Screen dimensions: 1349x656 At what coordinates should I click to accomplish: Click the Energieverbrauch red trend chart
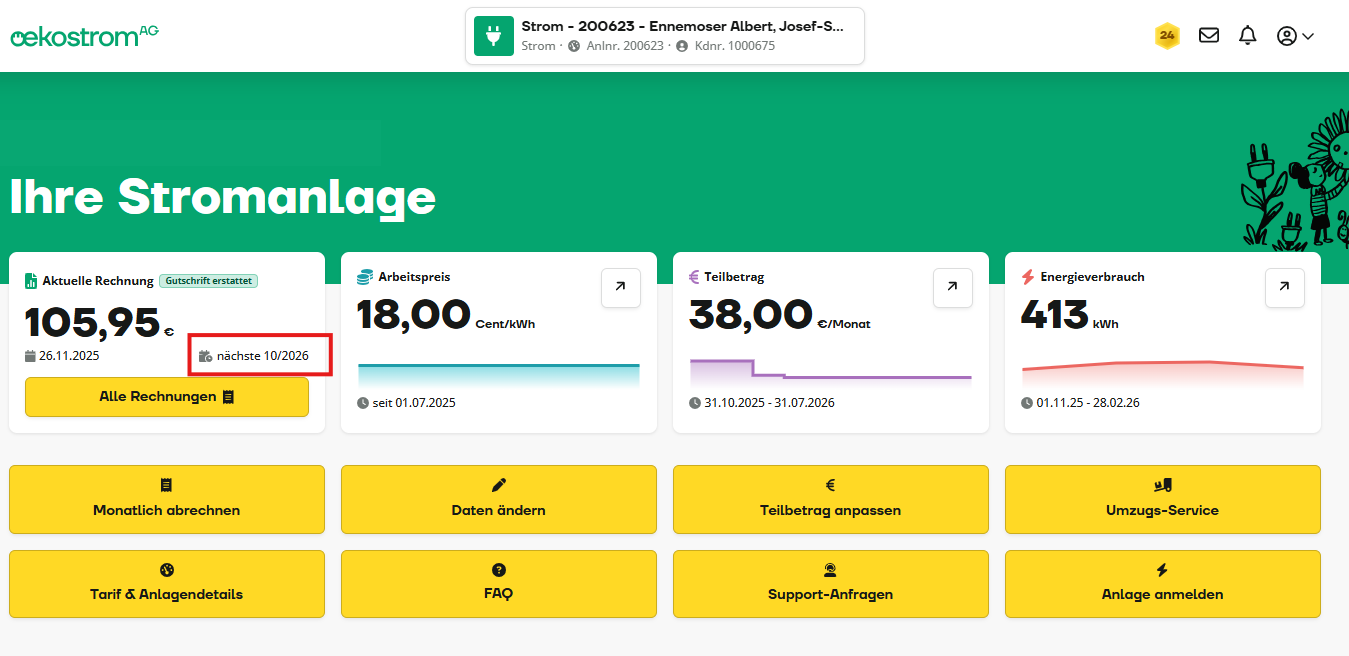1163,371
